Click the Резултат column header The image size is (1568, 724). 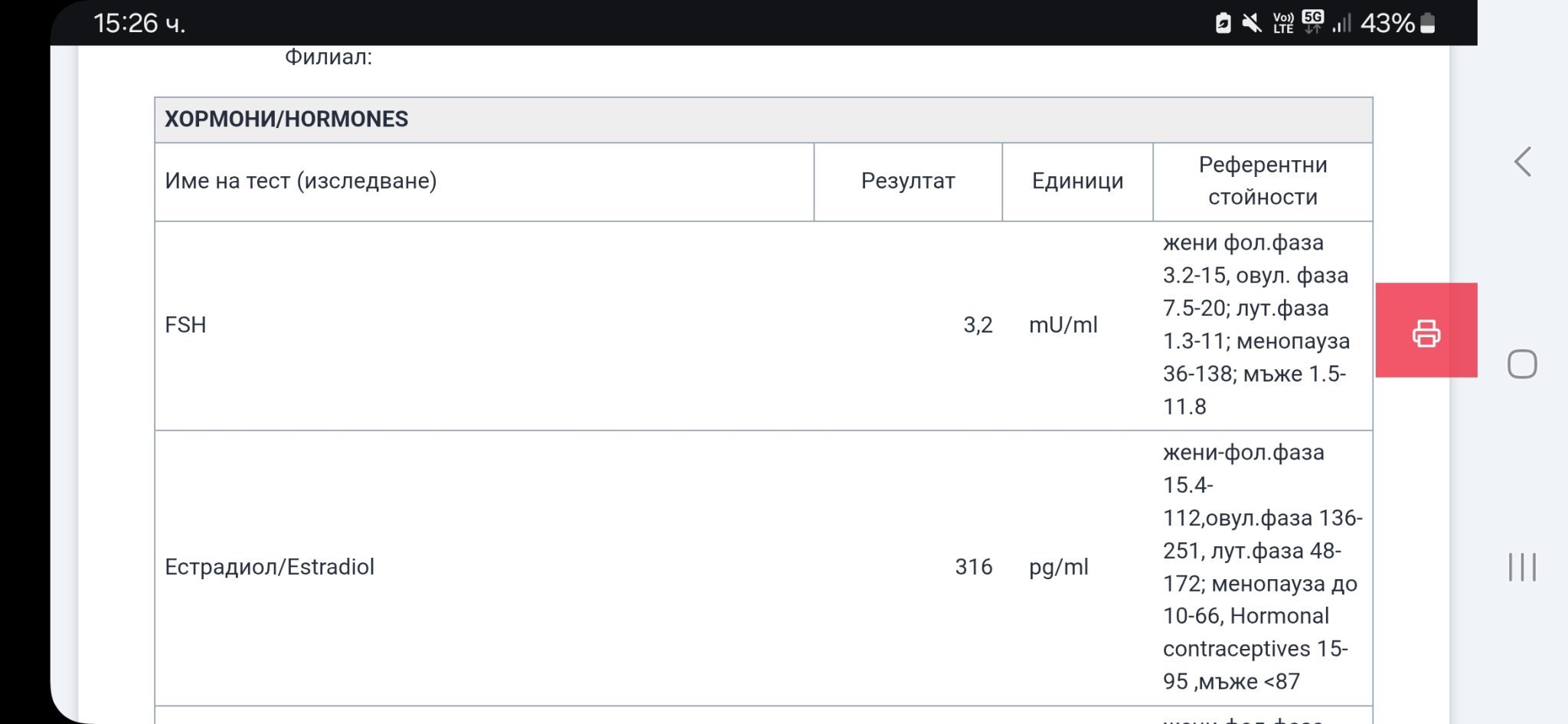coord(908,181)
